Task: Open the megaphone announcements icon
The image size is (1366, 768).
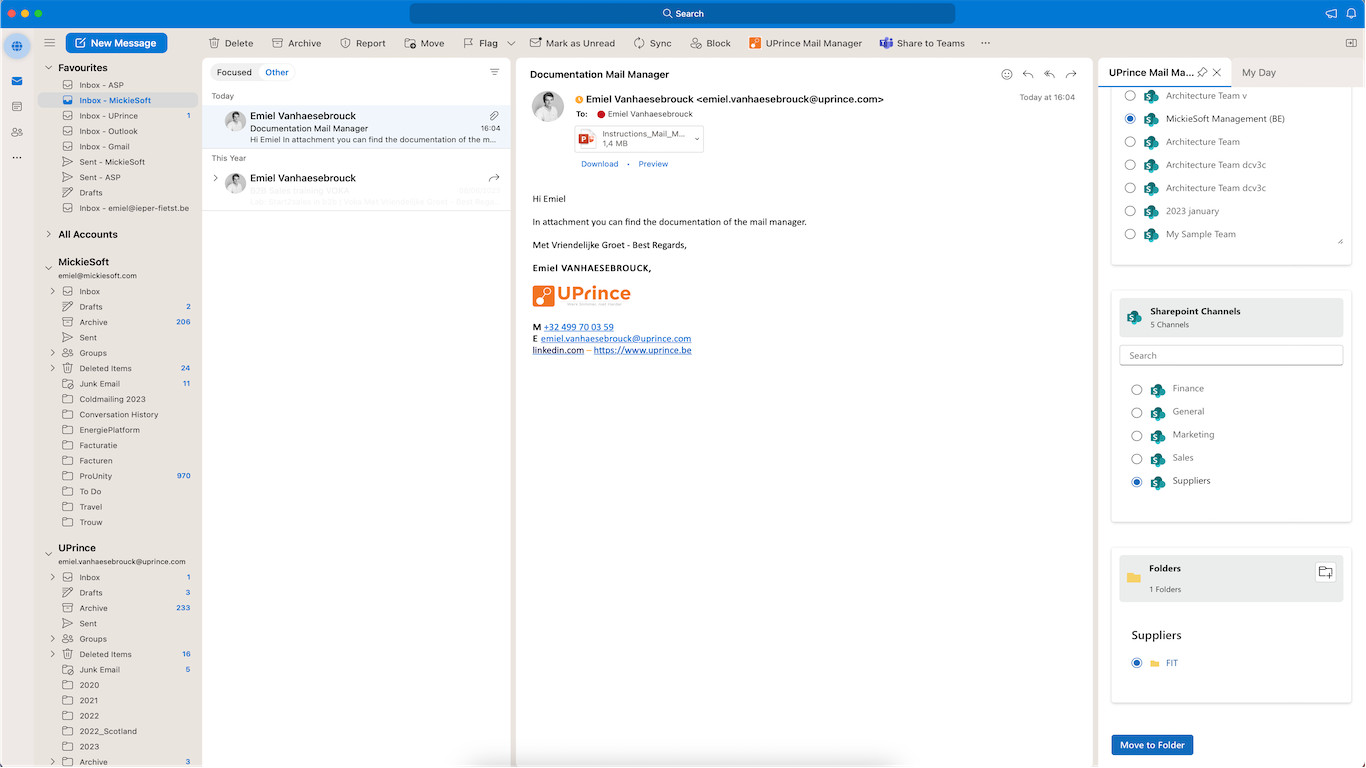Action: coord(1331,13)
